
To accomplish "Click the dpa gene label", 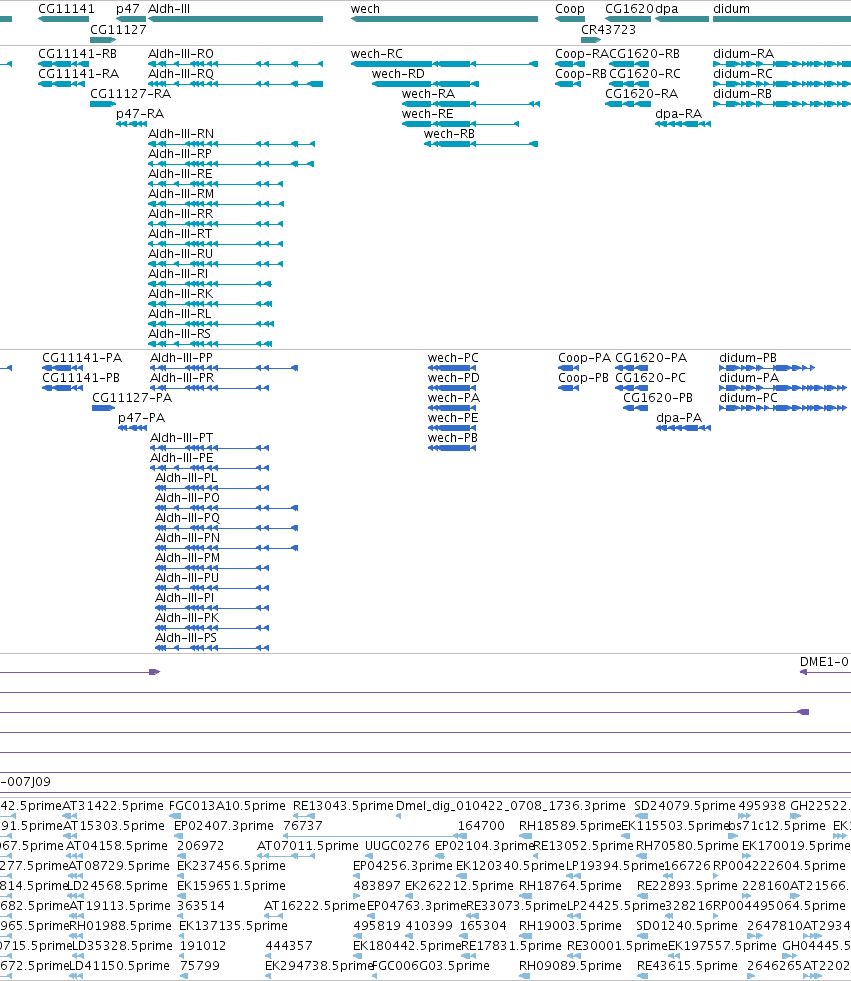I will (x=666, y=9).
